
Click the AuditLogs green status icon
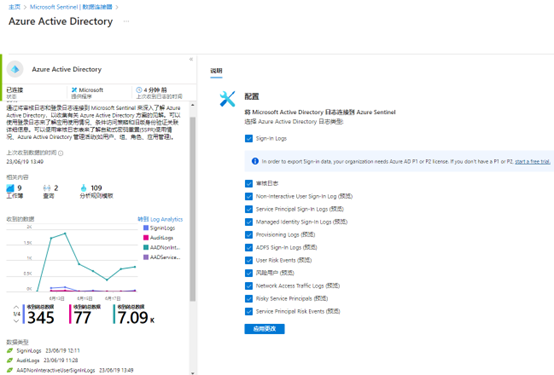(x=10, y=361)
